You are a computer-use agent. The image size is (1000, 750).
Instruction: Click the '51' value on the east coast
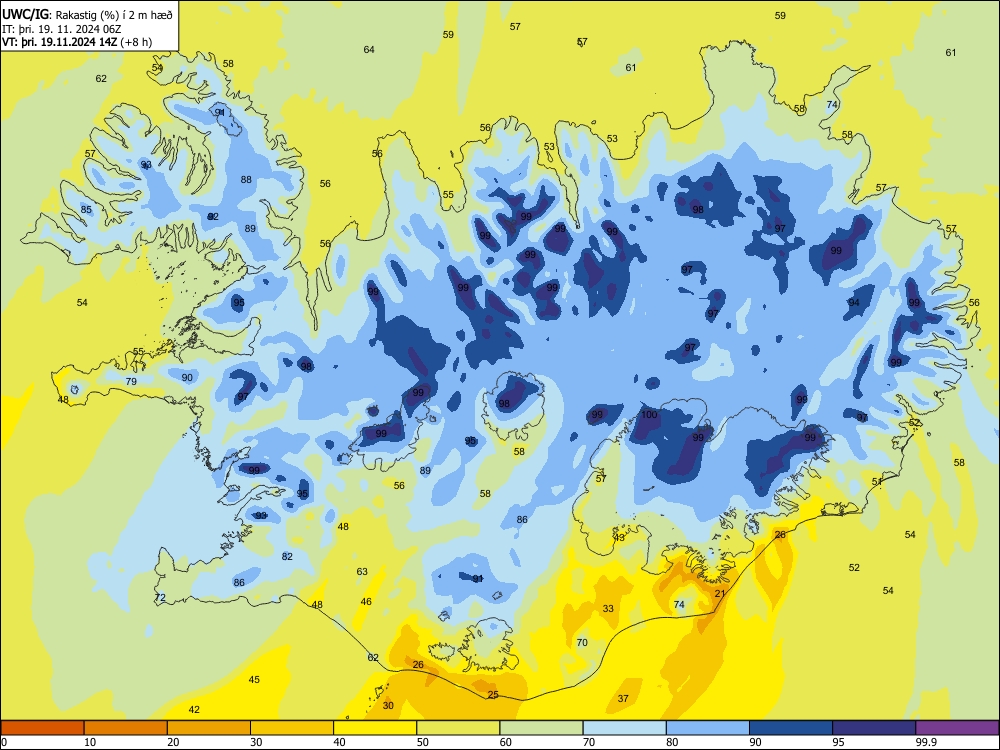pos(878,482)
